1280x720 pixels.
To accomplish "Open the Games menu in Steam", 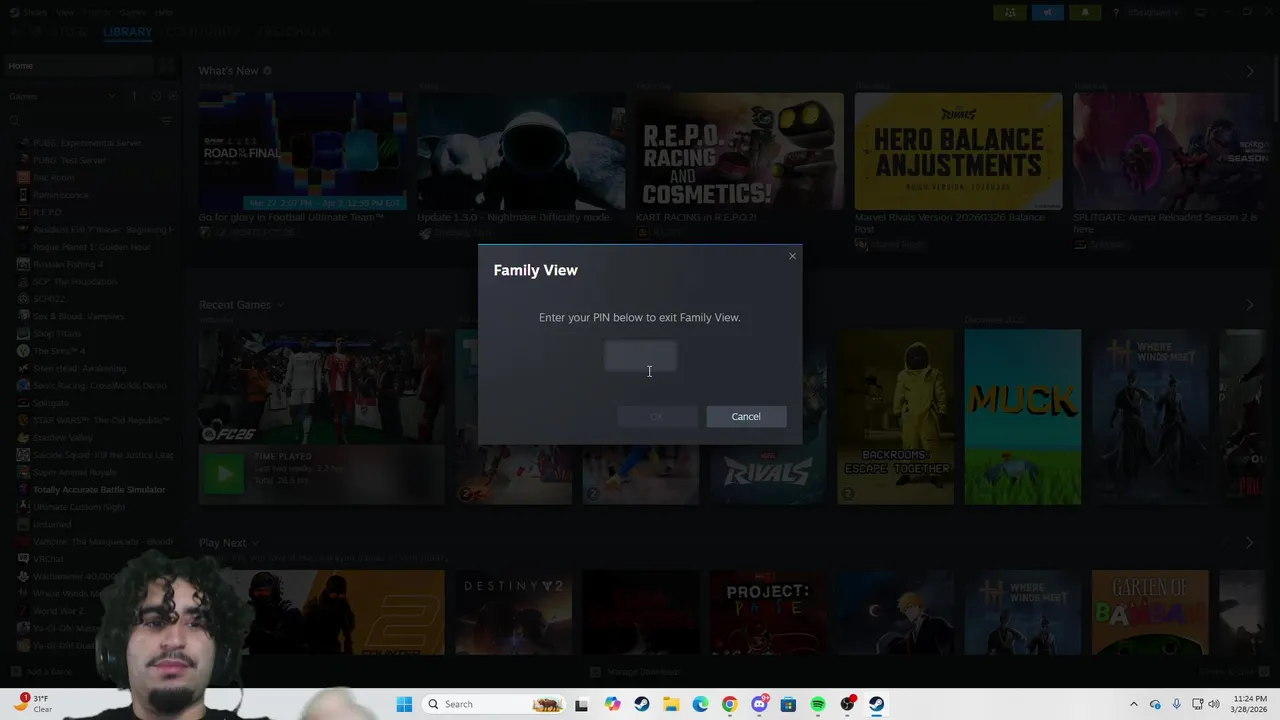I will coord(132,12).
